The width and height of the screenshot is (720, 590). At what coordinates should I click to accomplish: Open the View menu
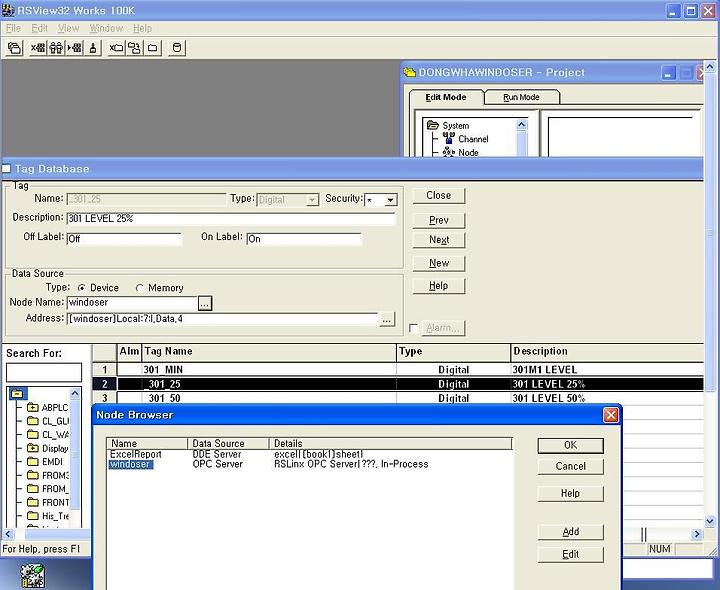pos(68,28)
